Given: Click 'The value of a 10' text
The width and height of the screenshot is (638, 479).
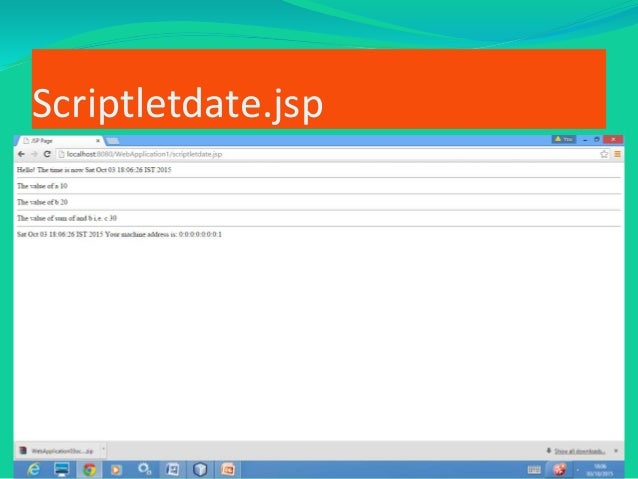Looking at the screenshot, I should (42, 186).
